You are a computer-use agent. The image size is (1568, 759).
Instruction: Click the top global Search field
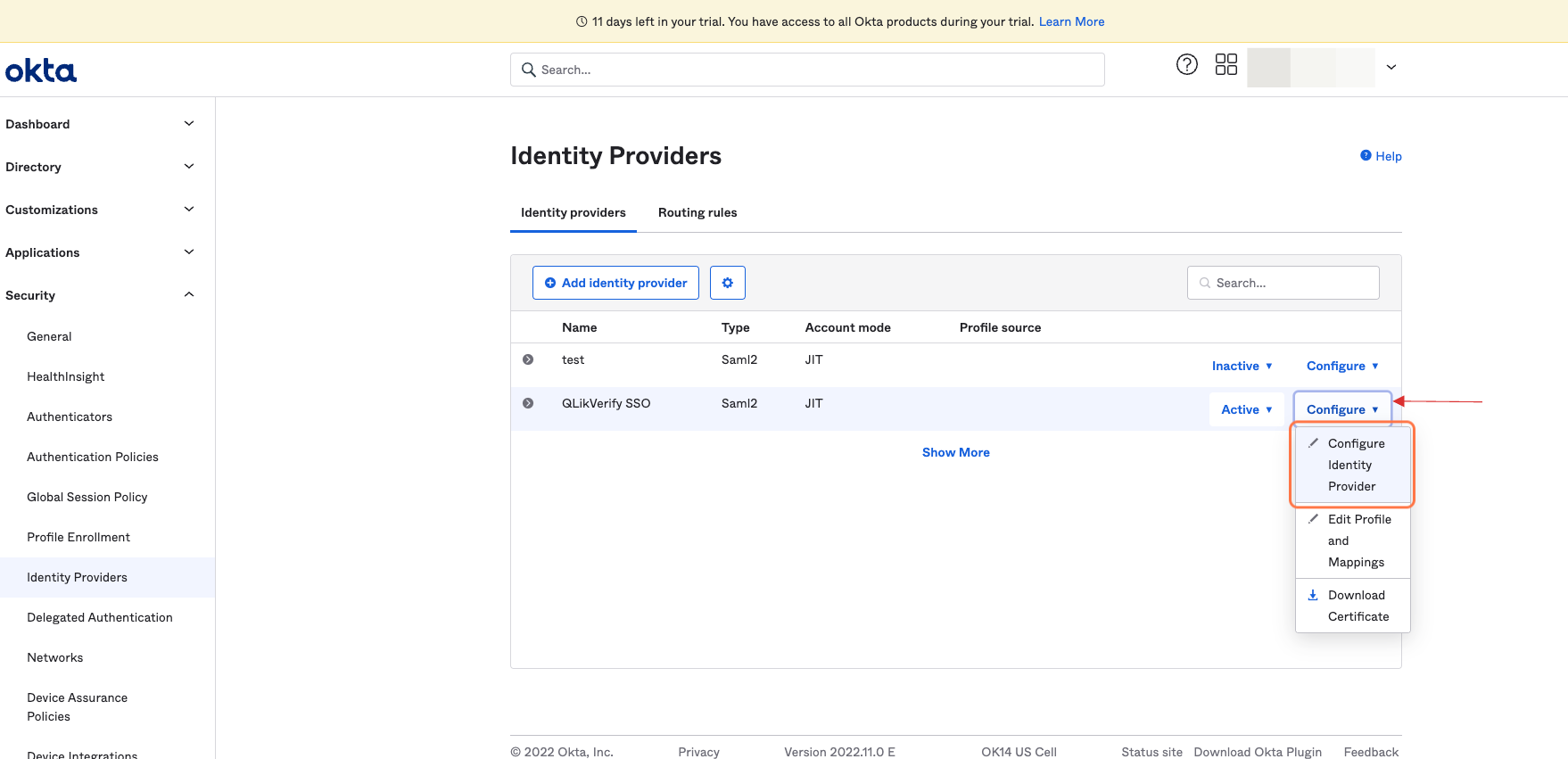pyautogui.click(x=807, y=70)
